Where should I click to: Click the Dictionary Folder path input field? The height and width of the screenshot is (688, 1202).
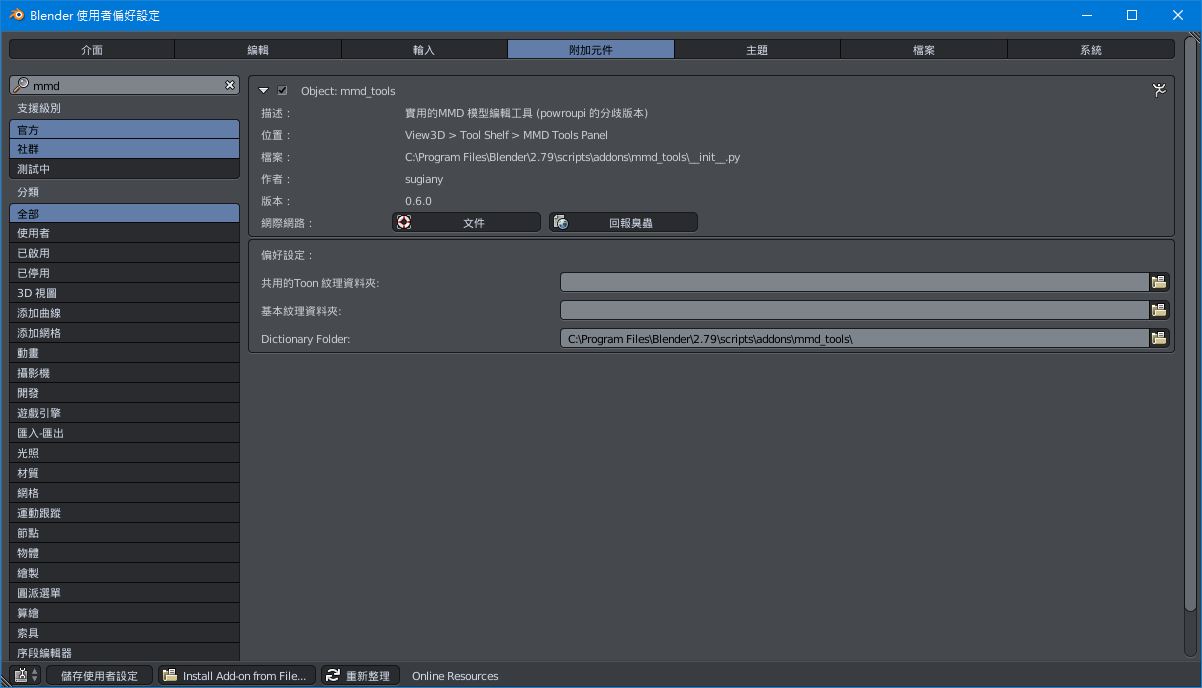point(850,337)
